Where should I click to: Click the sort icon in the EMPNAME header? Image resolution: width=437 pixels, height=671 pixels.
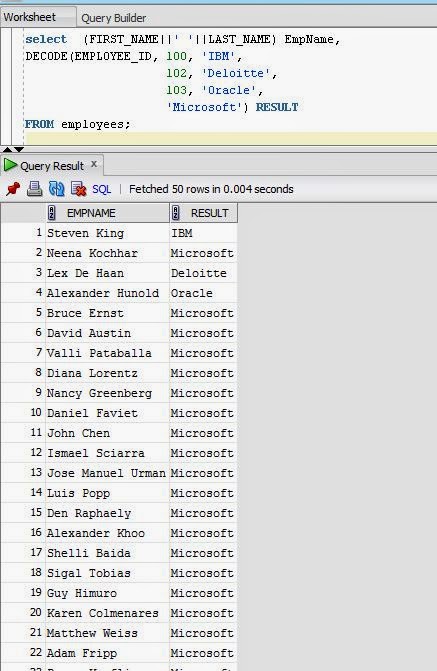[52, 213]
